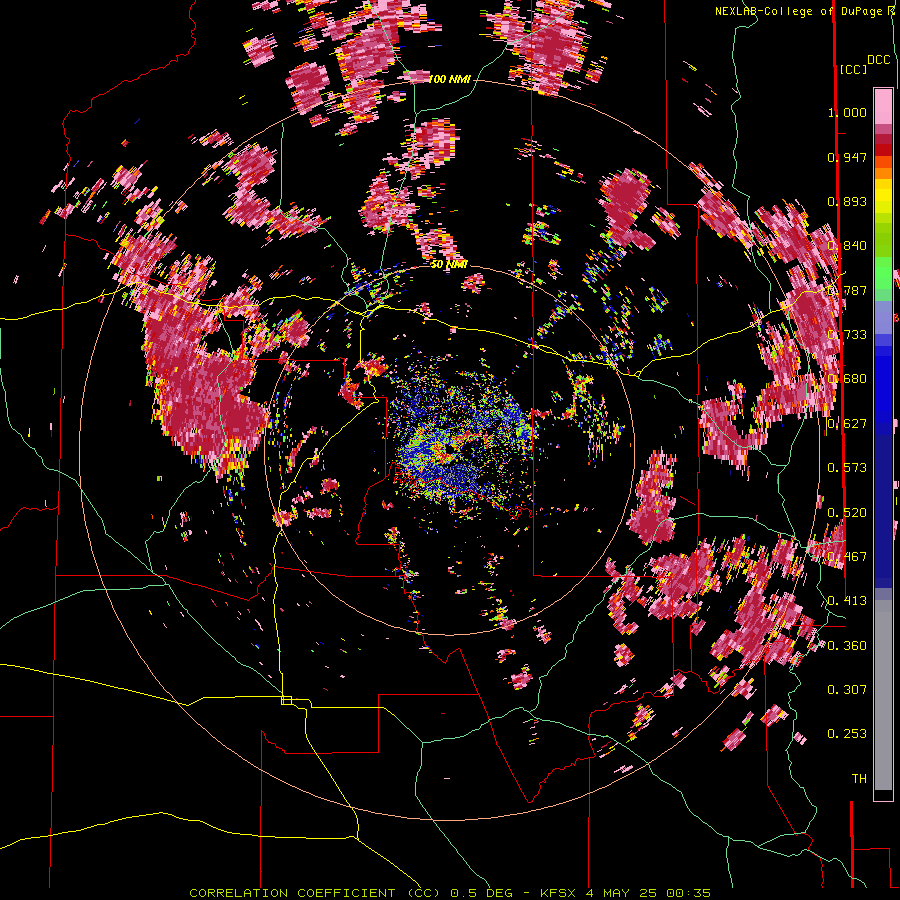Click the 0.467 legend value
The image size is (900, 900).
point(847,557)
